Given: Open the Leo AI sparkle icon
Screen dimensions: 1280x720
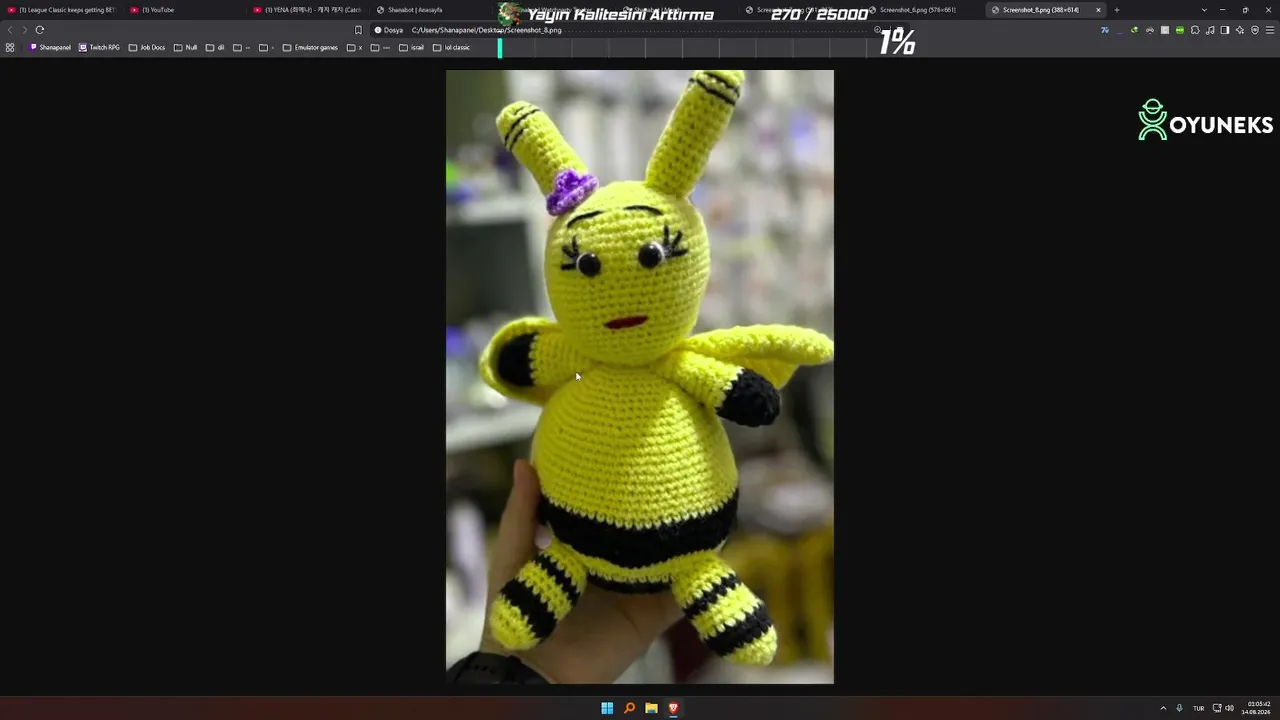Looking at the screenshot, I should tap(1240, 30).
